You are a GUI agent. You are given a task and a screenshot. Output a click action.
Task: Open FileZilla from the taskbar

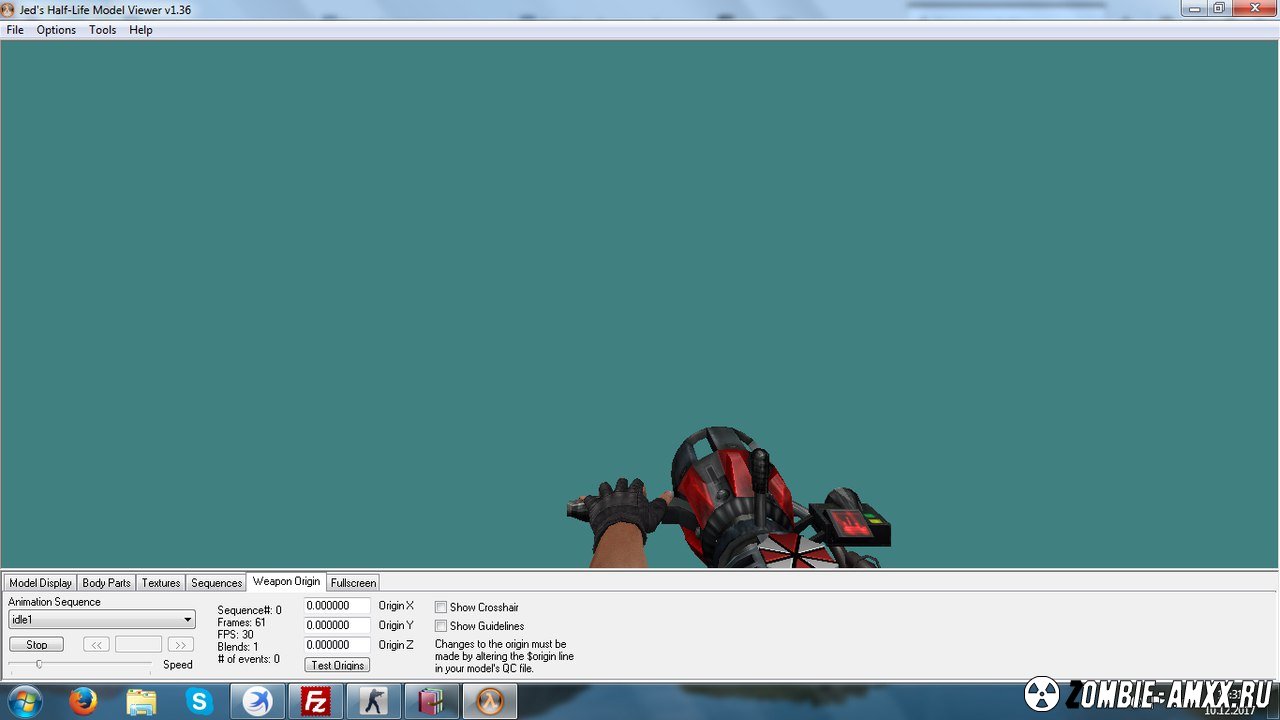click(316, 702)
